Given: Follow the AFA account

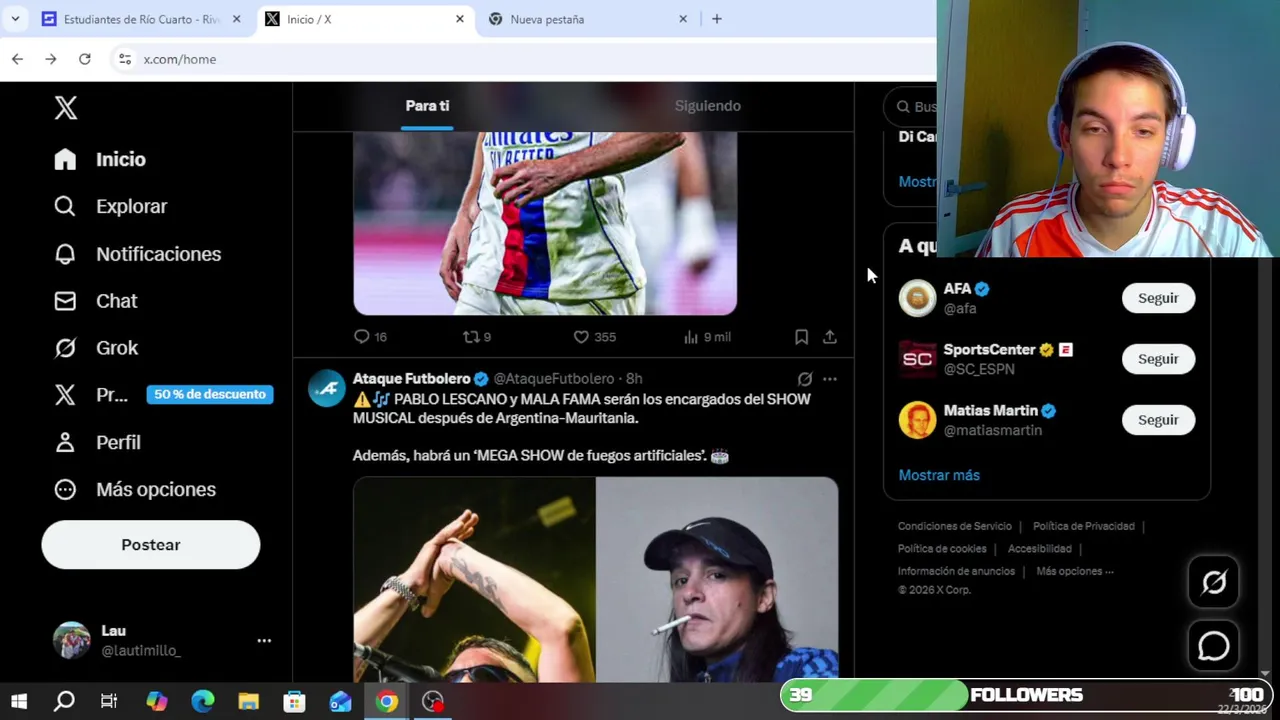Looking at the screenshot, I should click(1158, 298).
